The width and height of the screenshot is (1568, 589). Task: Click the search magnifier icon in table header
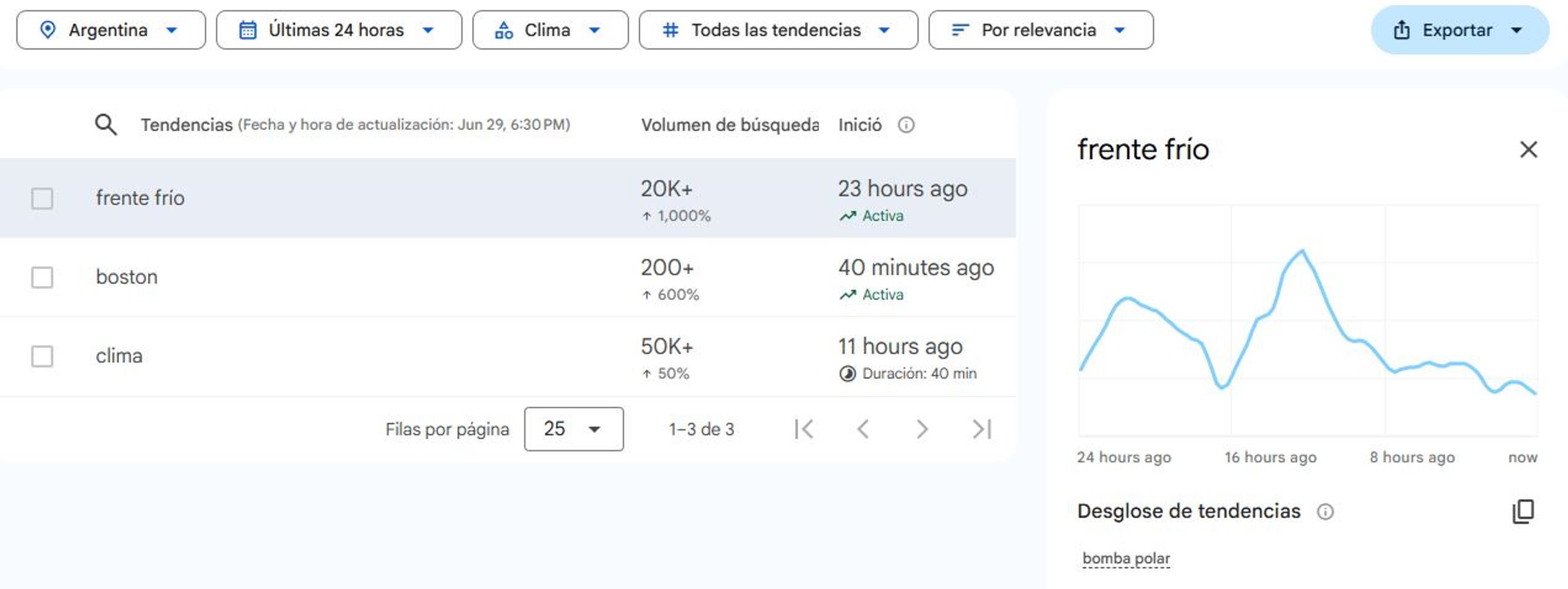106,125
